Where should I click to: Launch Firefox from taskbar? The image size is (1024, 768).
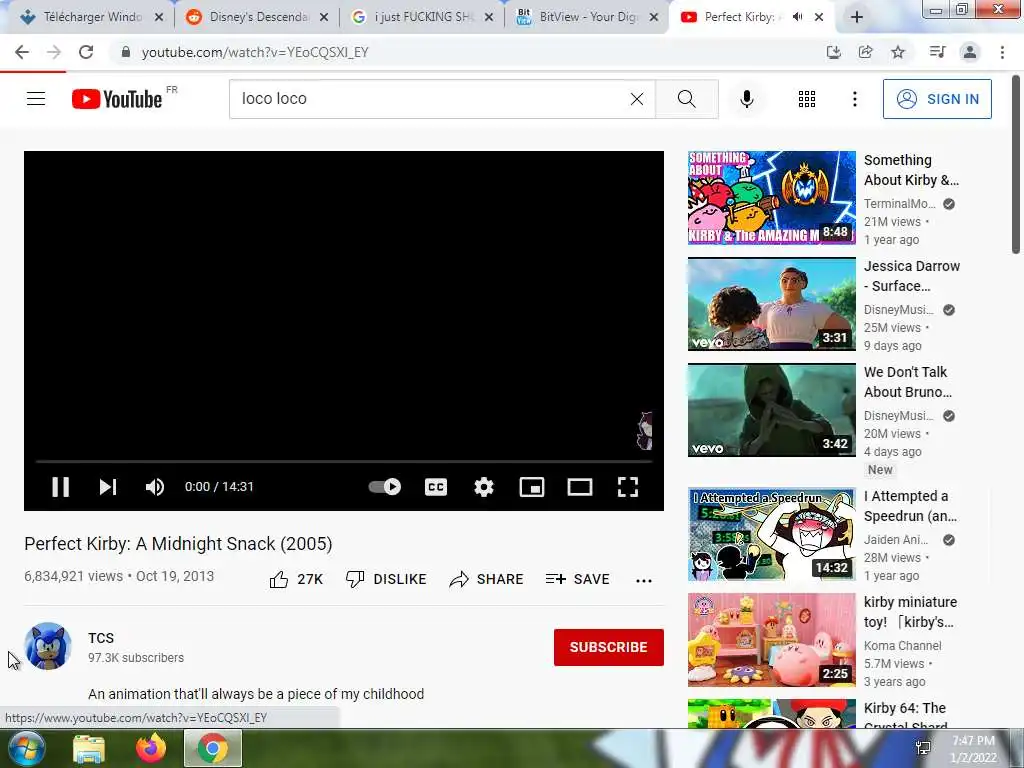click(x=151, y=748)
